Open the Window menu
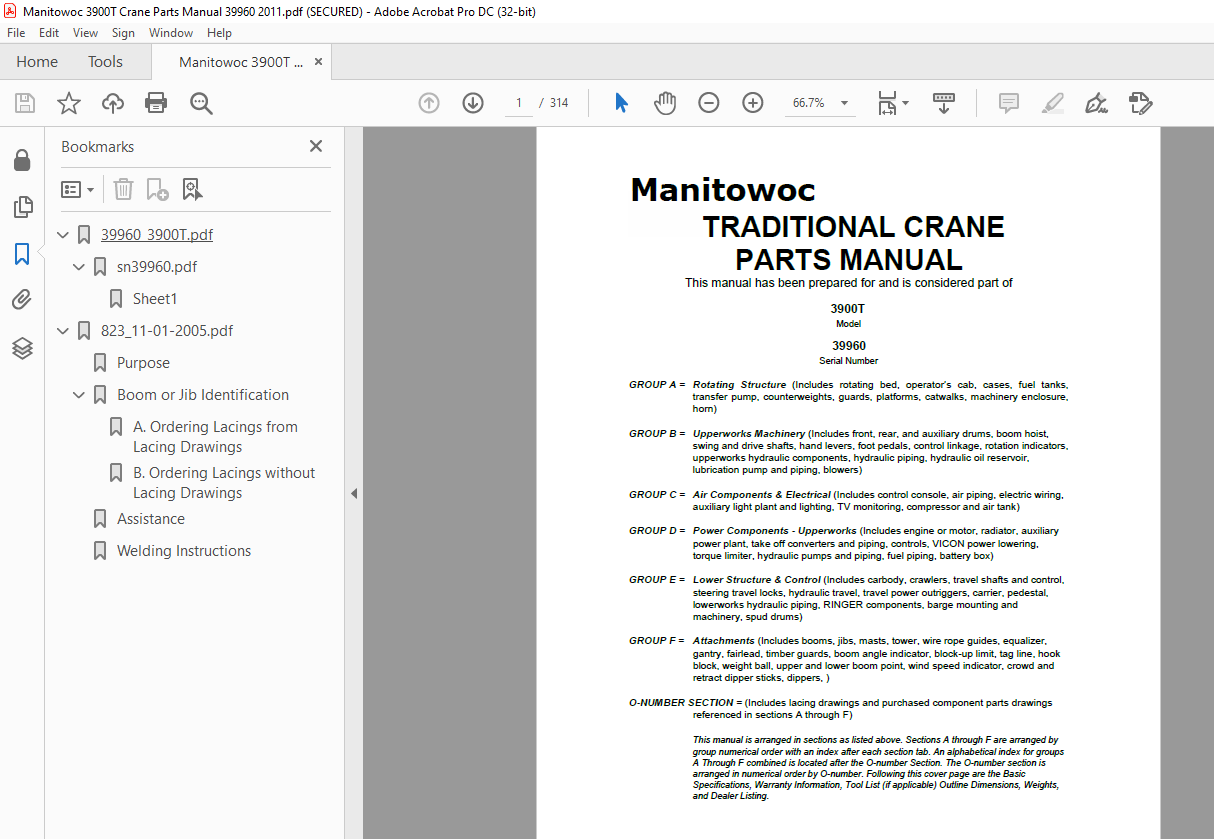The height and width of the screenshot is (839, 1214). point(171,33)
